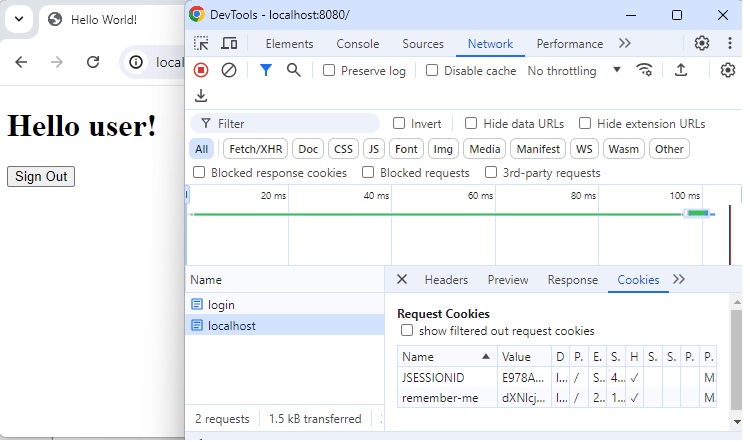Enable the Preserve log checkbox

click(329, 71)
